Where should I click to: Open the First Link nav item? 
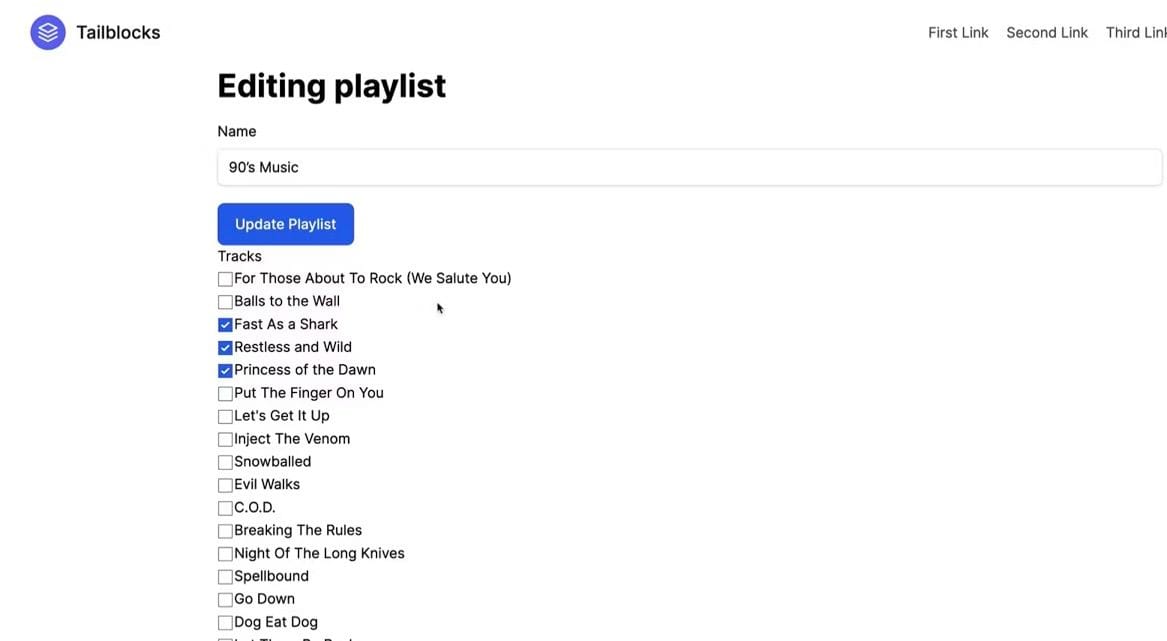[x=957, y=33]
